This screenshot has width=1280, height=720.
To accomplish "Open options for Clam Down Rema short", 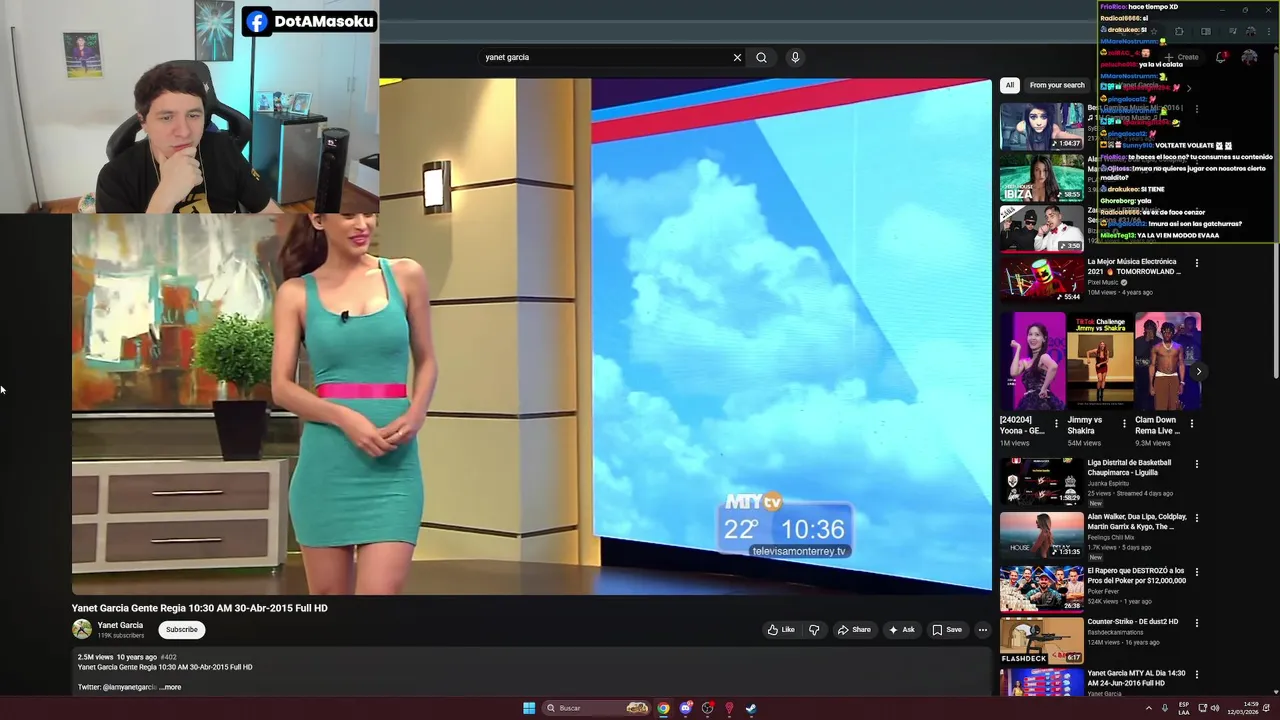I will 1192,424.
